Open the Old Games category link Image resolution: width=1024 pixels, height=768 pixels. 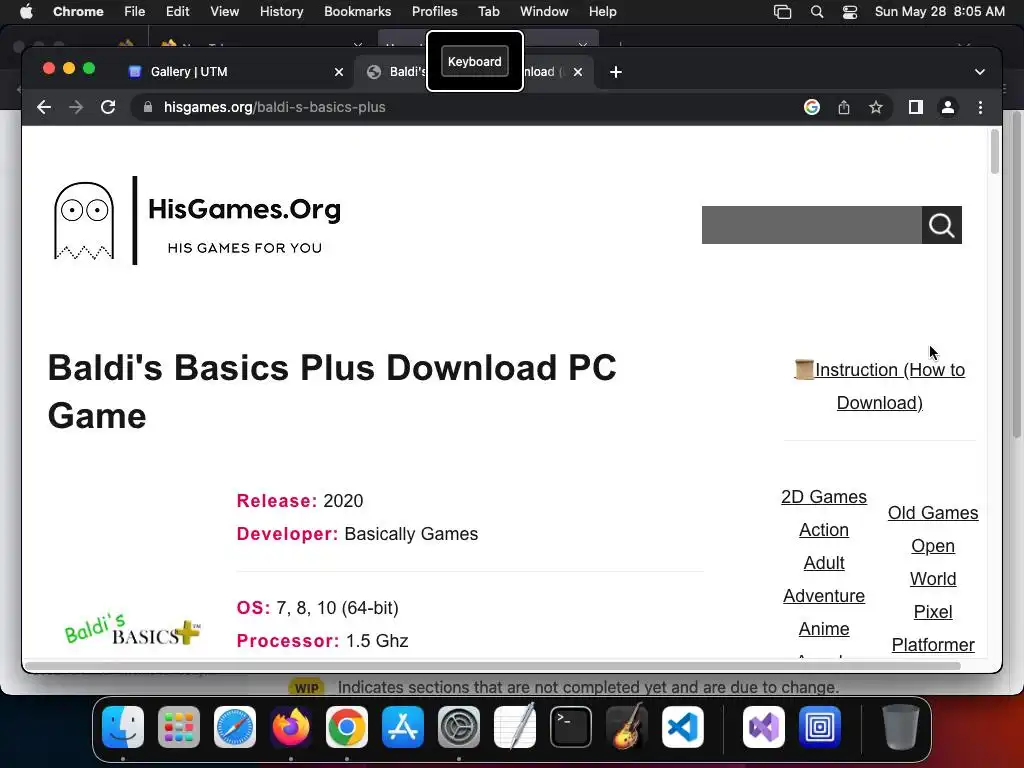coord(933,513)
